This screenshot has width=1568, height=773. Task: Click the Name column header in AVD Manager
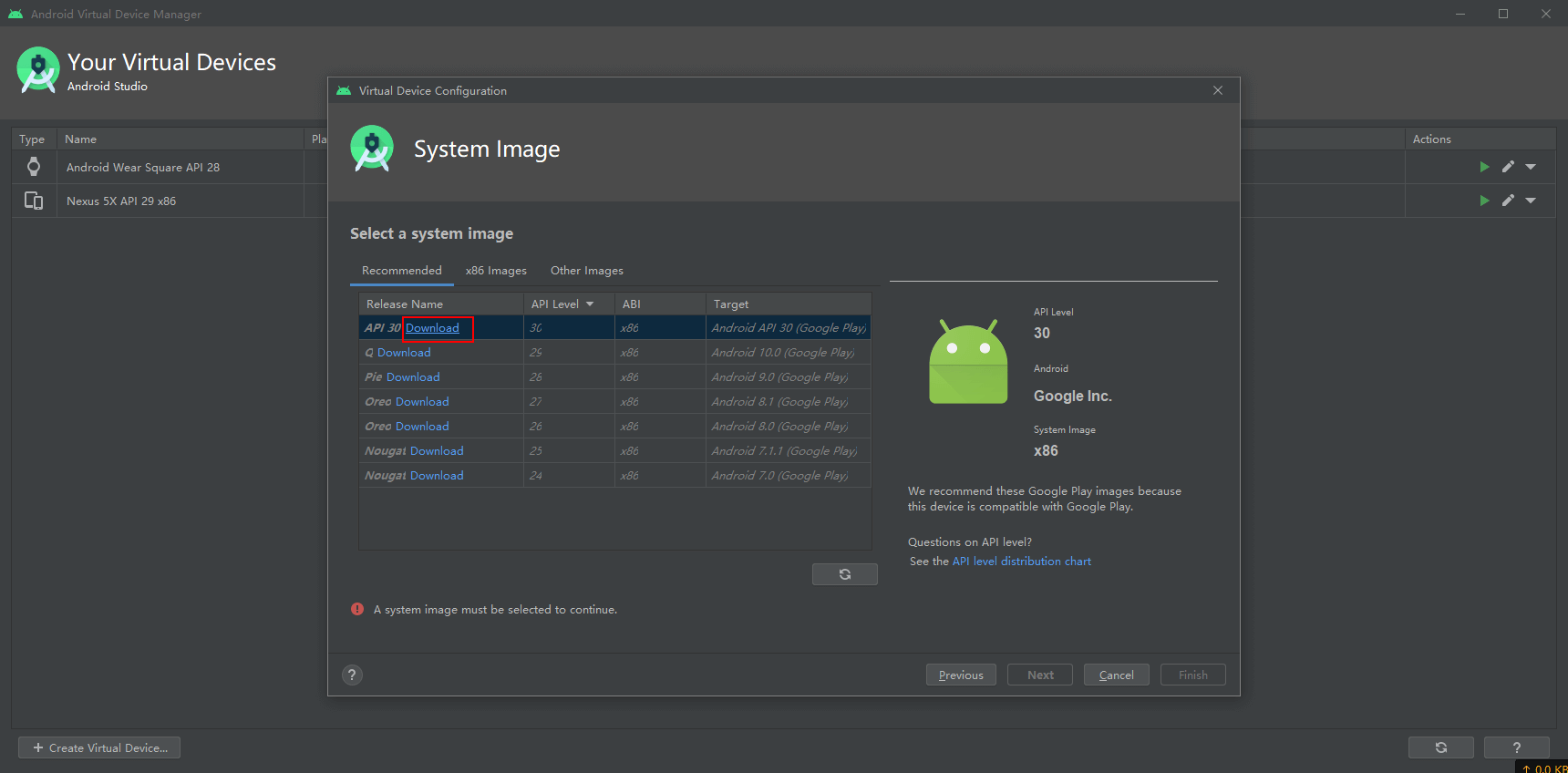pyautogui.click(x=180, y=139)
